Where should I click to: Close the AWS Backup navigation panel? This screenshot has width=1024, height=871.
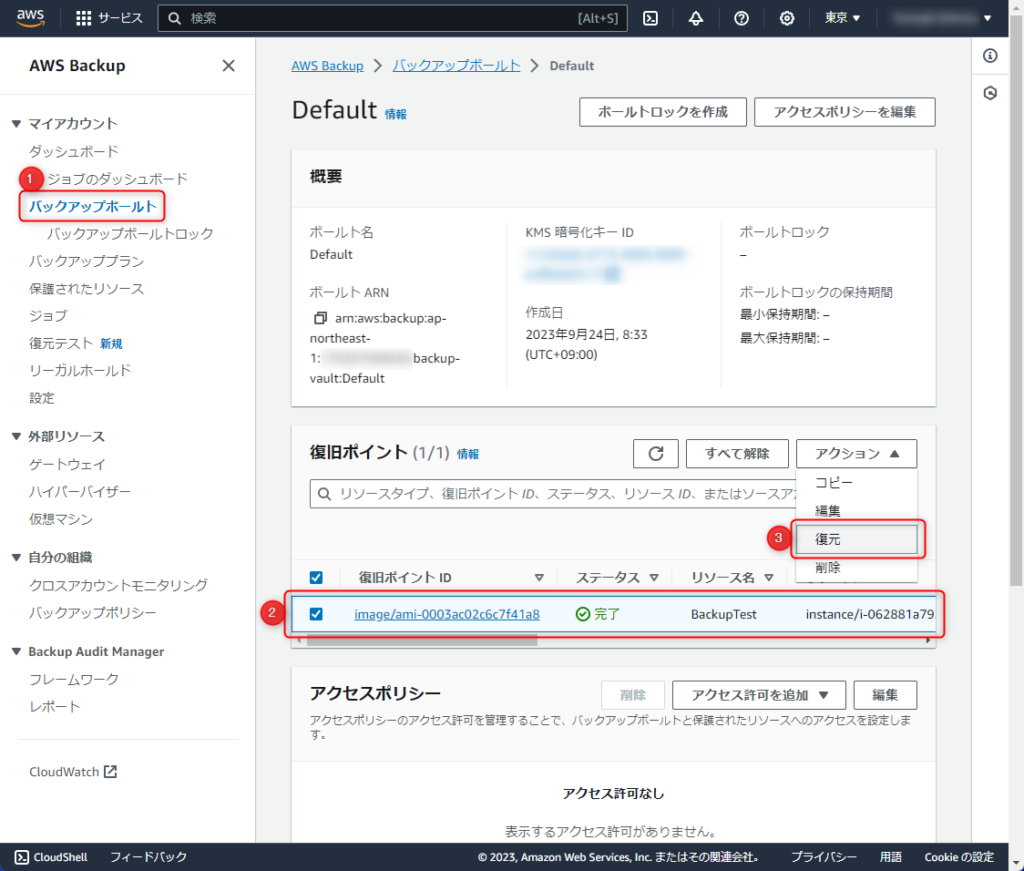(x=228, y=66)
